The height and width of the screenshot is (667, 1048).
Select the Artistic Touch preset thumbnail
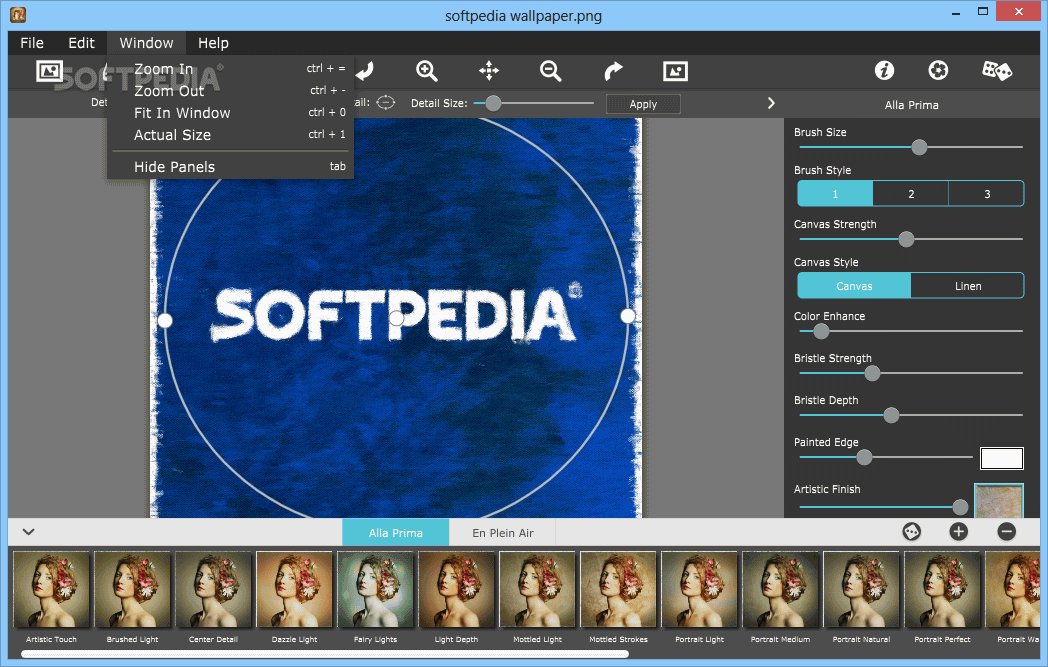click(51, 590)
